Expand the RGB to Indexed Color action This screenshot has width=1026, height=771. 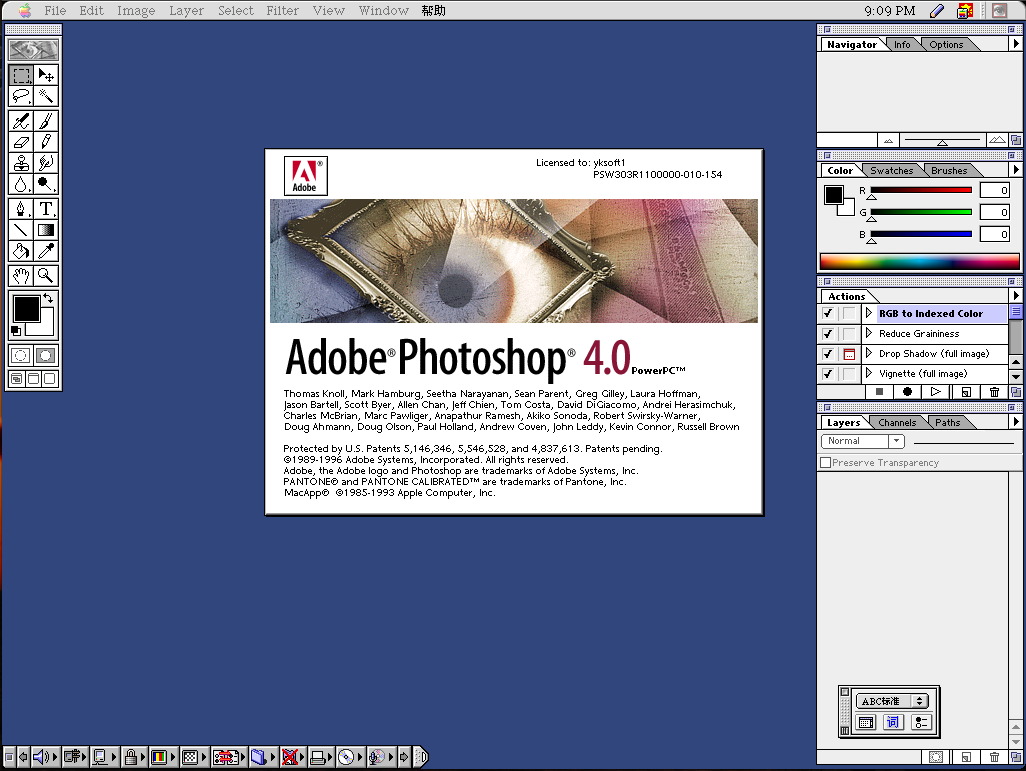coord(869,314)
